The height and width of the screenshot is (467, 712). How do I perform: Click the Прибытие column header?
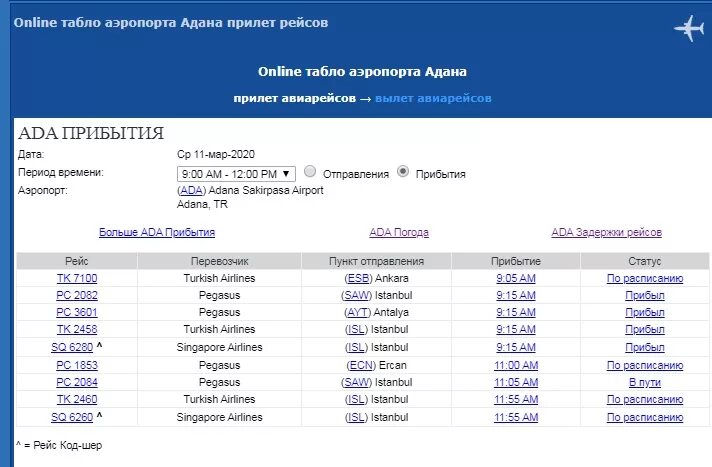pyautogui.click(x=516, y=261)
